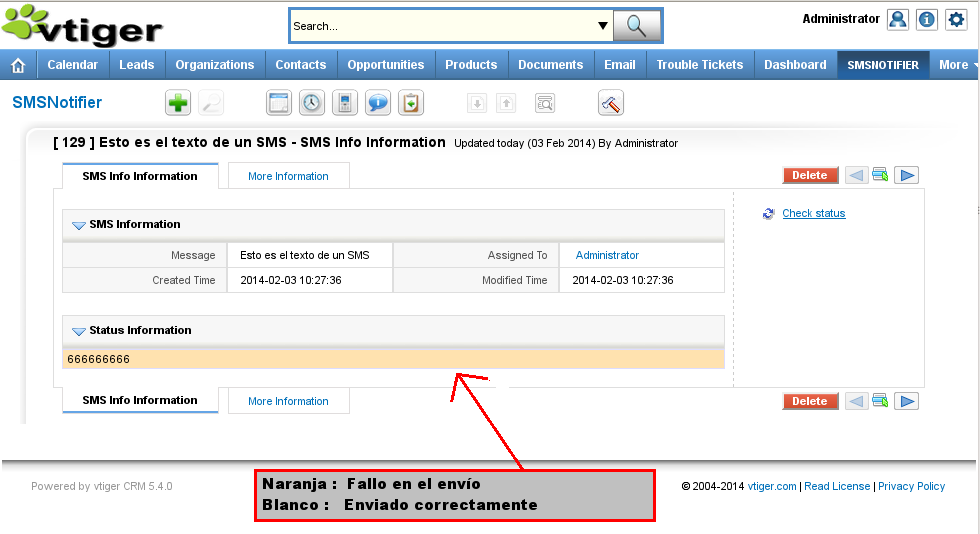Click the hammer settings tool icon

tap(611, 102)
